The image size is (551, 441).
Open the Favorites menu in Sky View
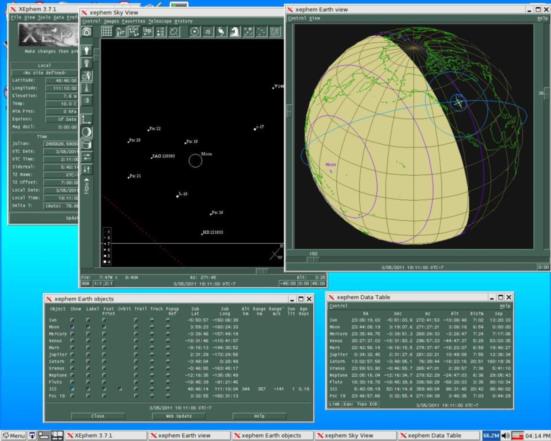pyautogui.click(x=133, y=21)
